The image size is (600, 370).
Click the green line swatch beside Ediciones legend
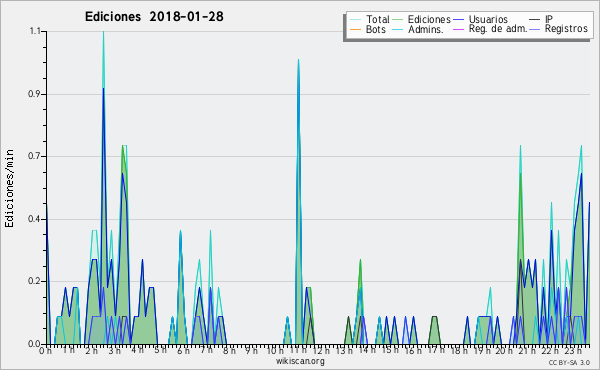[398, 19]
